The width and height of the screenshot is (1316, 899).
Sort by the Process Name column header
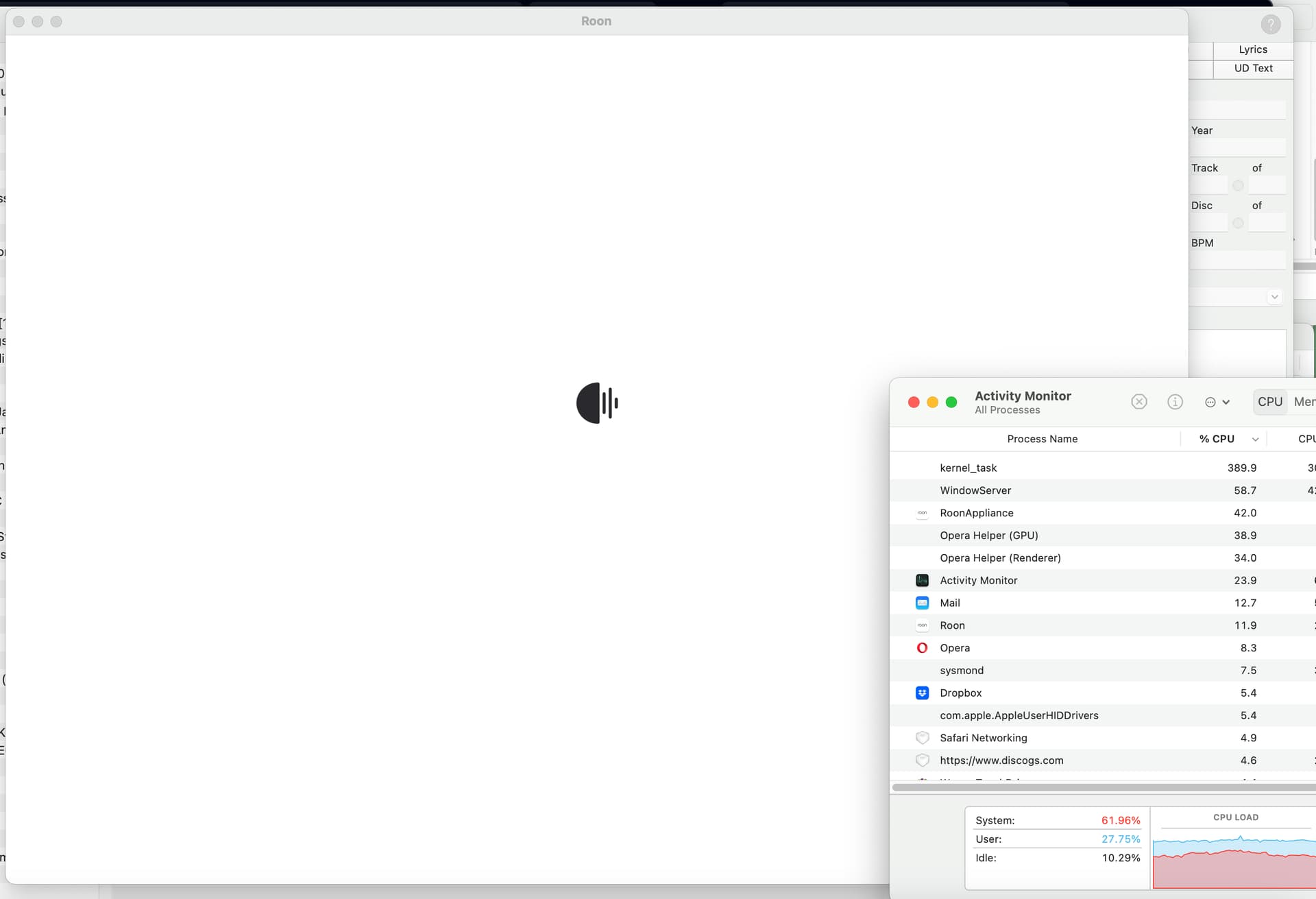tap(1041, 439)
